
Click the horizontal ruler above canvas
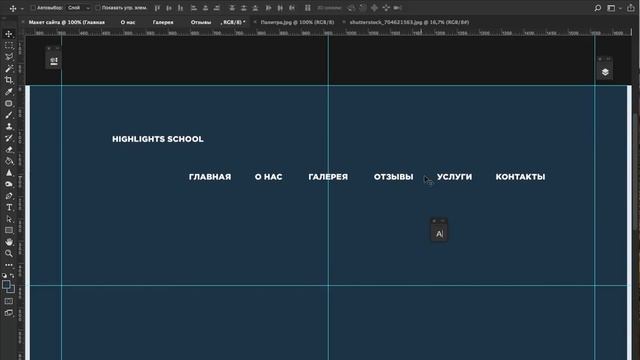point(329,32)
